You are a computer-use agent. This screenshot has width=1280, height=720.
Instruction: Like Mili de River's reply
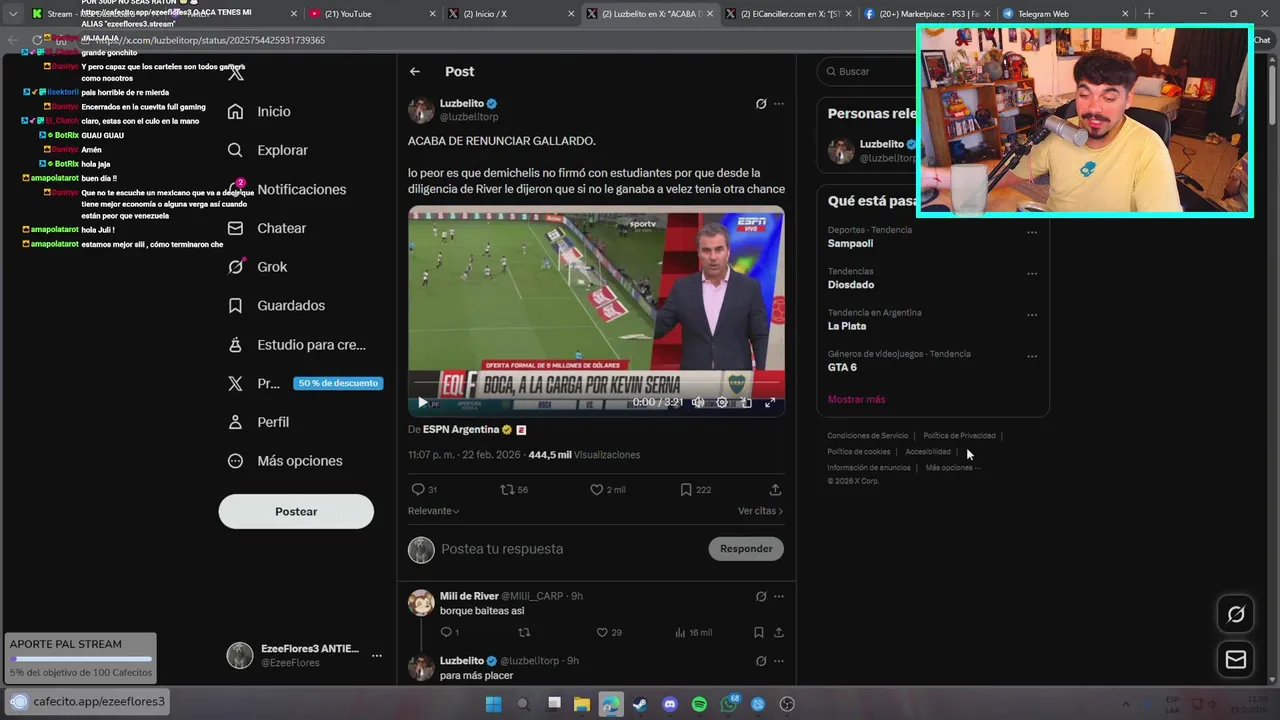(609, 633)
